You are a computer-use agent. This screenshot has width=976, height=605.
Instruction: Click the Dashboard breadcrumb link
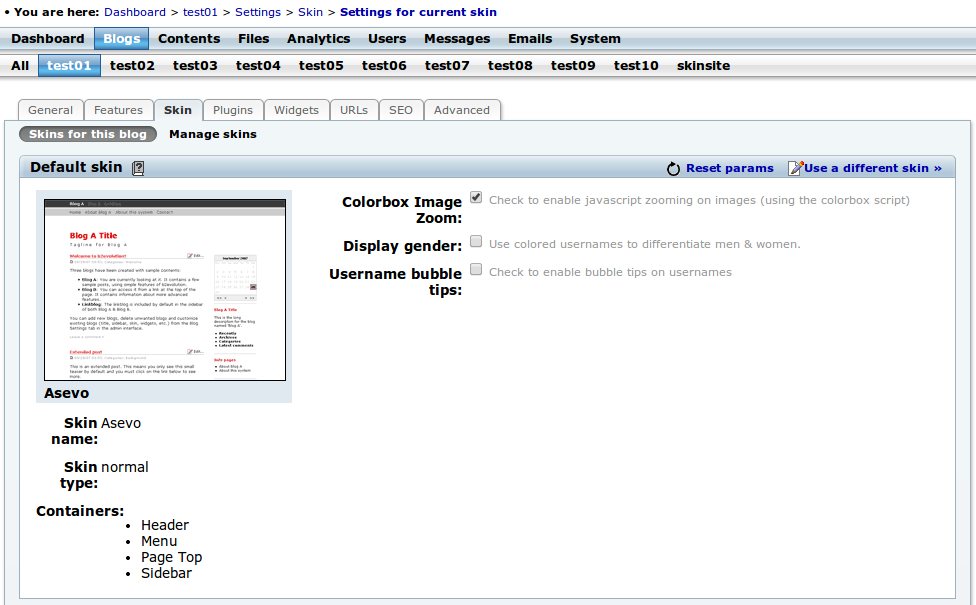click(x=135, y=12)
